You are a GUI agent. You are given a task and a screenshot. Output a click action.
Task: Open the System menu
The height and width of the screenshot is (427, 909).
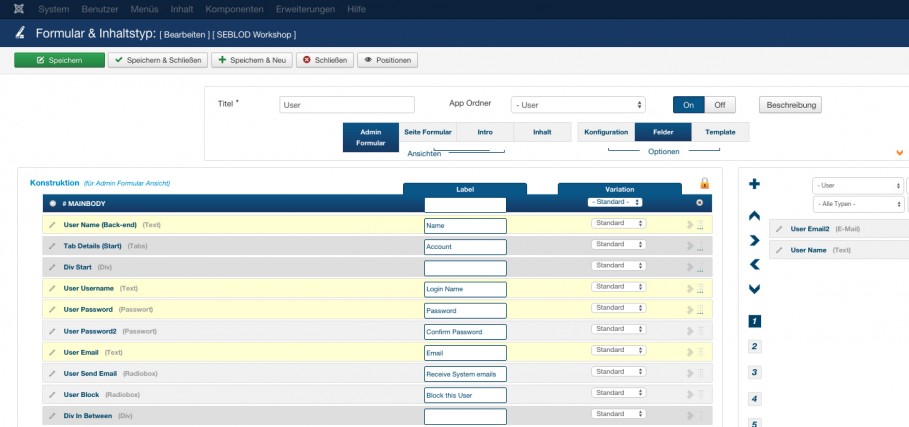[x=53, y=9]
